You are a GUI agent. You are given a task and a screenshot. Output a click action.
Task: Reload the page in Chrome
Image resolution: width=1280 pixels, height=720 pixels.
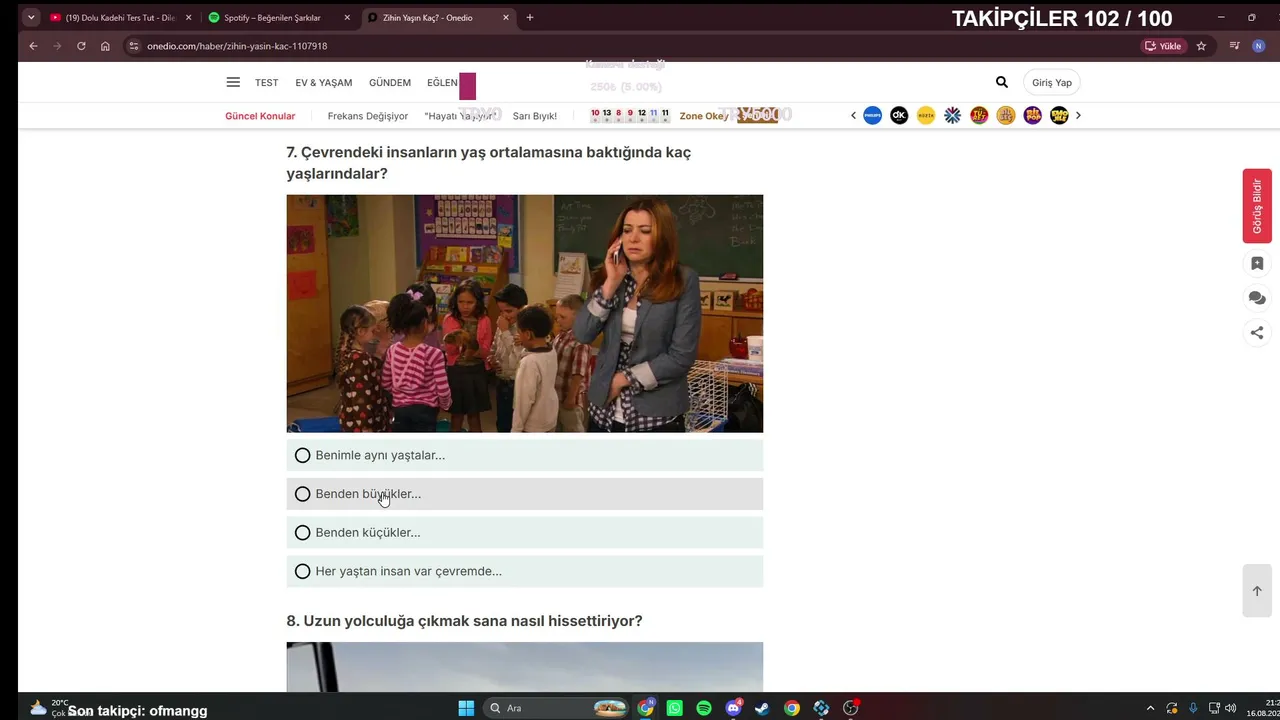click(x=81, y=46)
